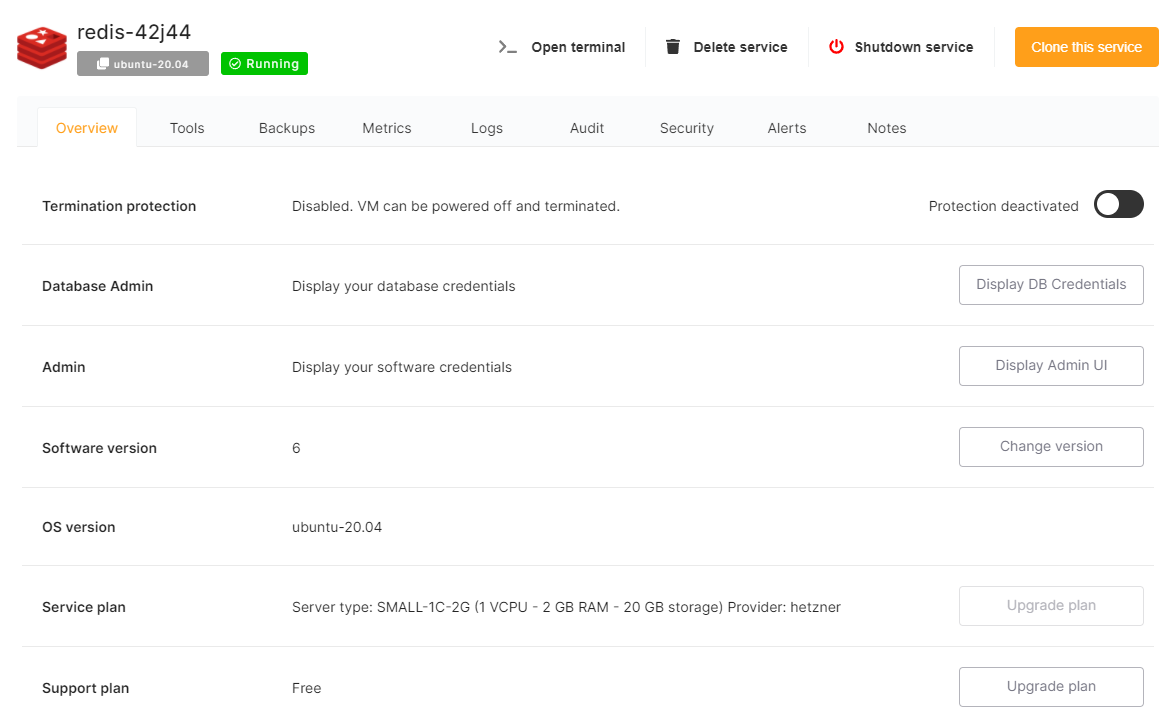Open the Audit tab
Image resolution: width=1166 pixels, height=719 pixels.
[x=587, y=128]
